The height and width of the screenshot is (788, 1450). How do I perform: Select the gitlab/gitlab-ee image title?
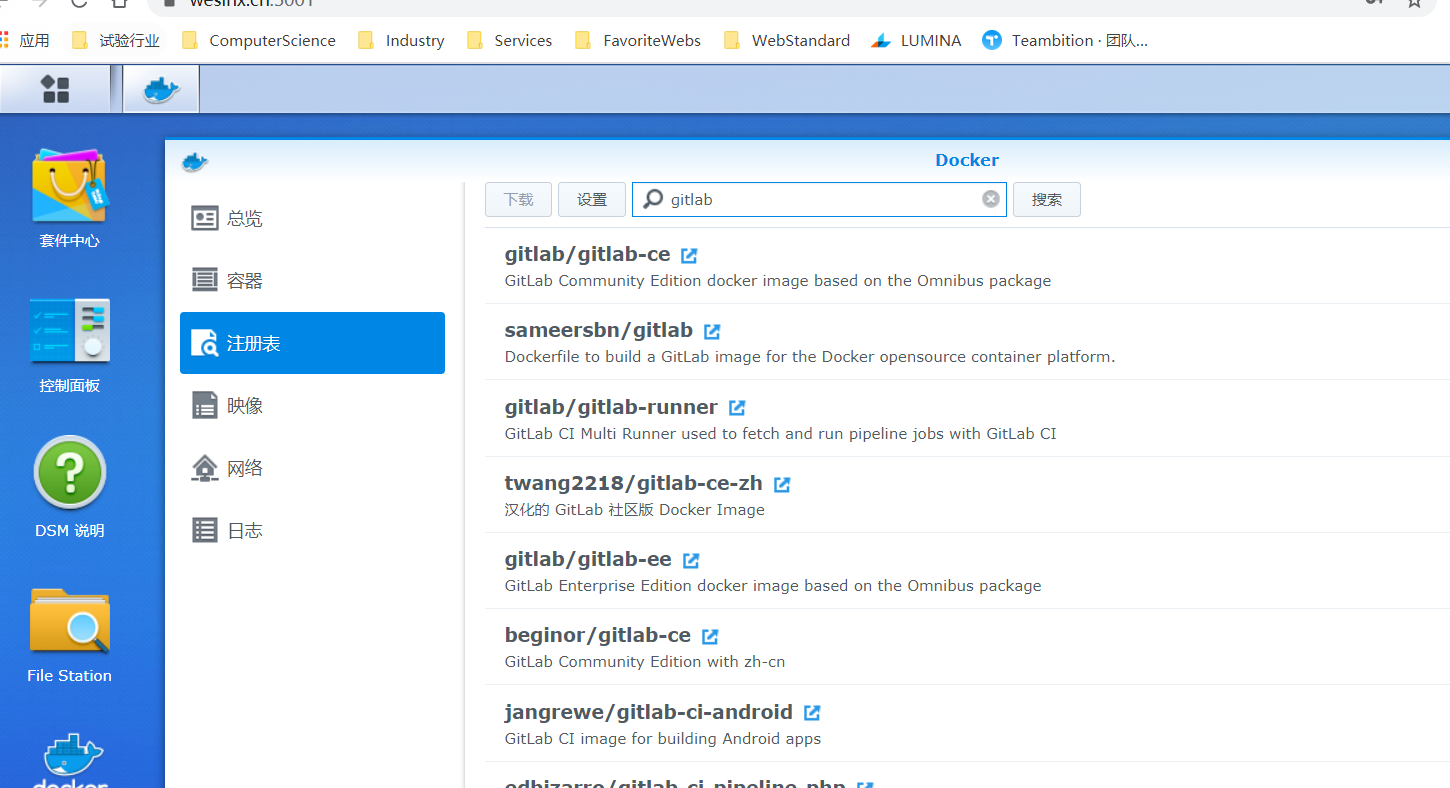coord(588,560)
